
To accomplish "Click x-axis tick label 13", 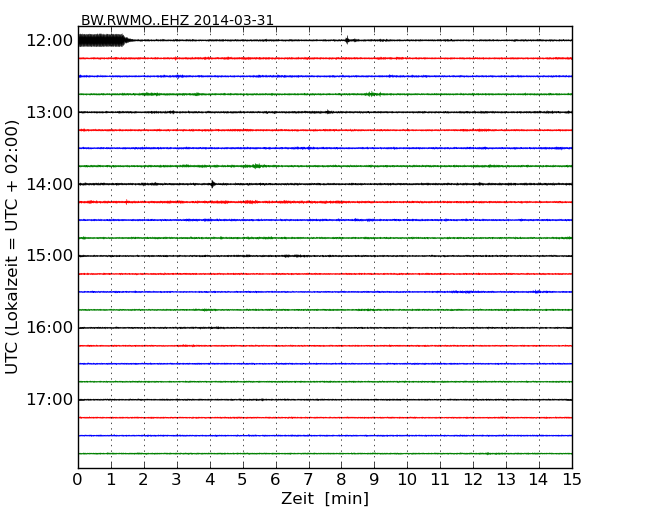I will coord(506,480).
